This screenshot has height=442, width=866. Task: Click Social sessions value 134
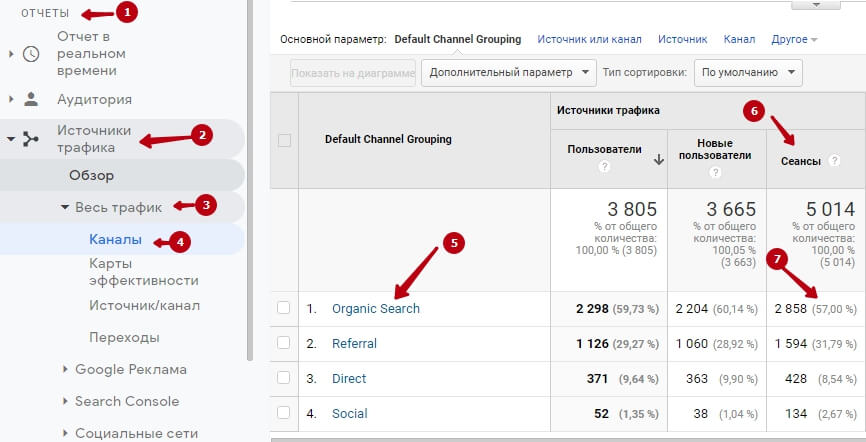point(796,413)
